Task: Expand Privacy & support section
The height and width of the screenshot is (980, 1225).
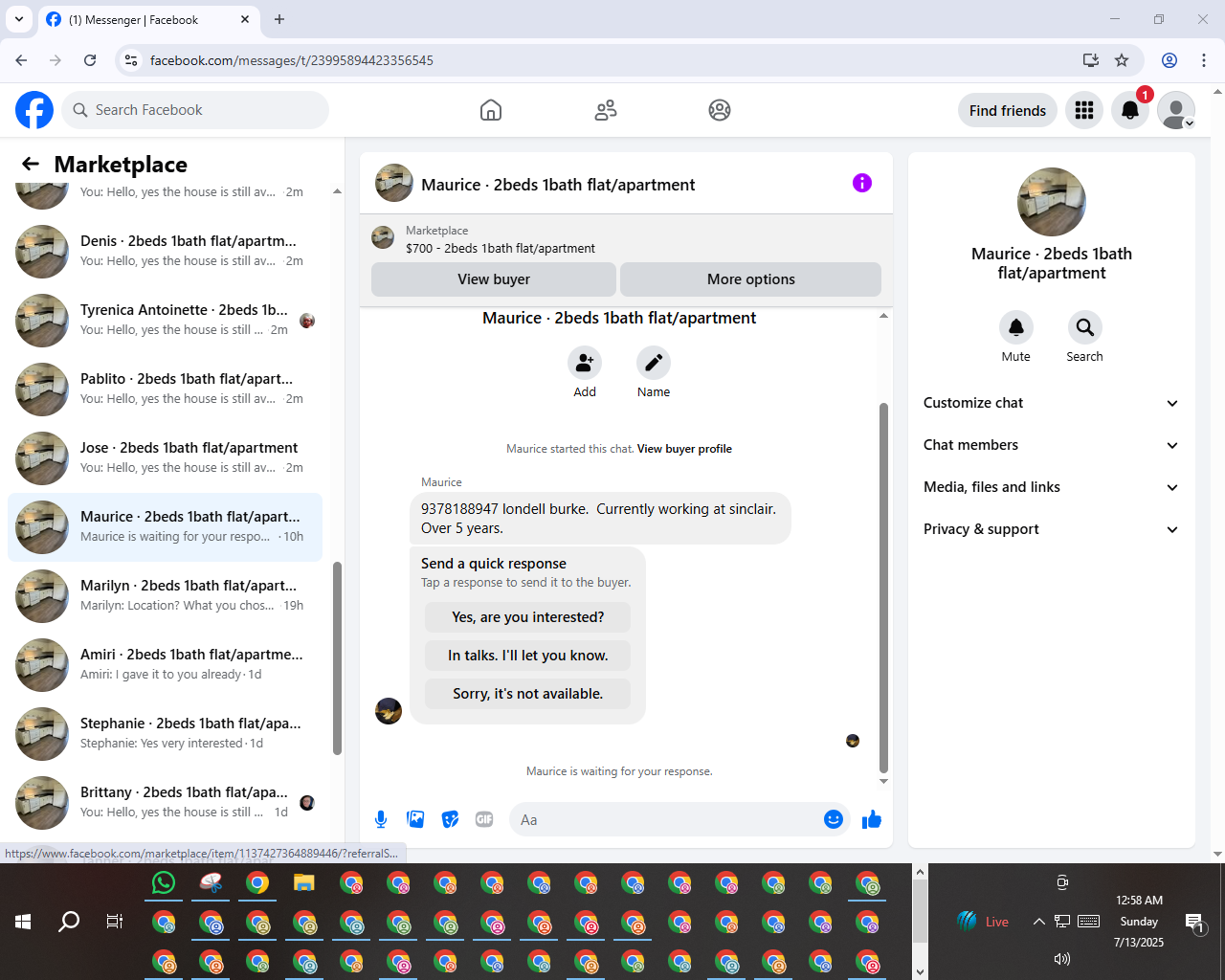Action: pyautogui.click(x=1051, y=529)
